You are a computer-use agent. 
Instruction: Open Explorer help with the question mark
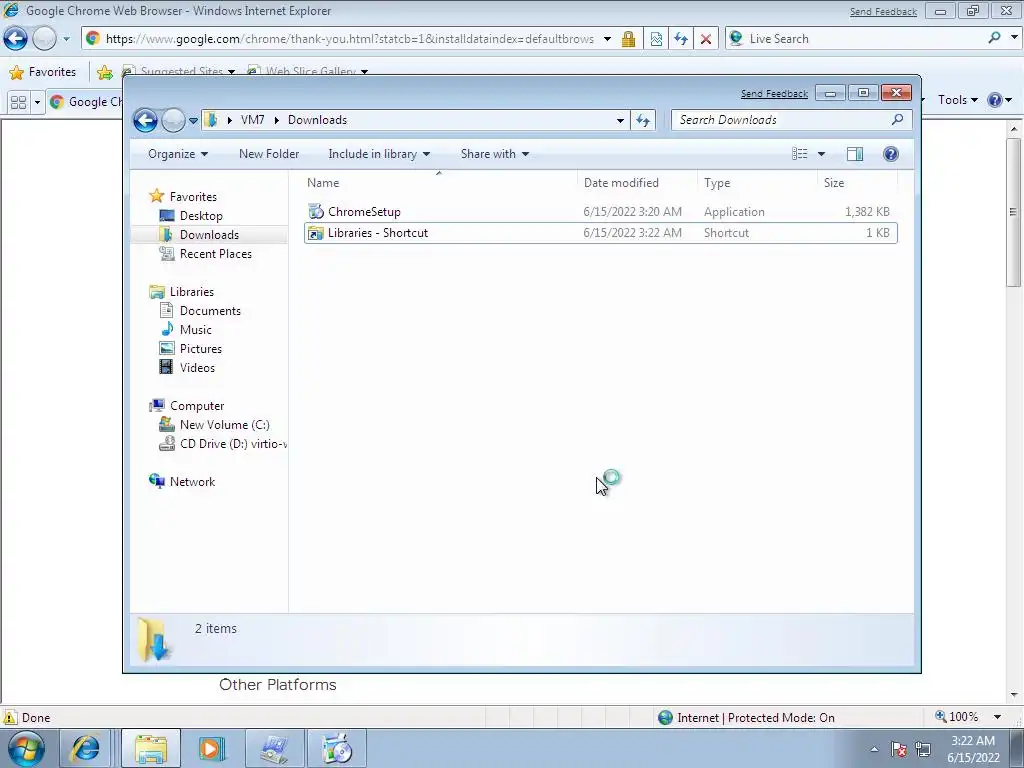coord(890,154)
